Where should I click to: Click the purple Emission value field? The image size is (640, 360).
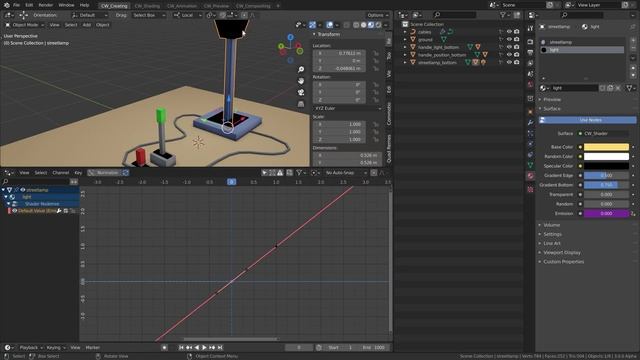point(606,213)
